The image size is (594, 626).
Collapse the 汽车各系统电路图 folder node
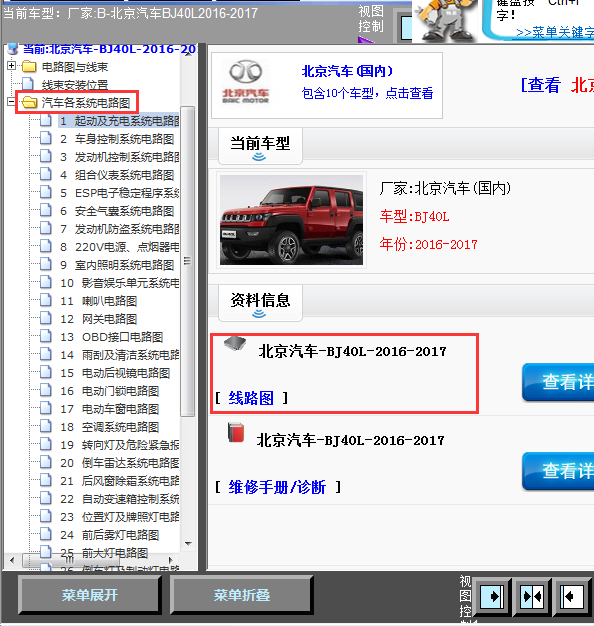pyautogui.click(x=12, y=102)
